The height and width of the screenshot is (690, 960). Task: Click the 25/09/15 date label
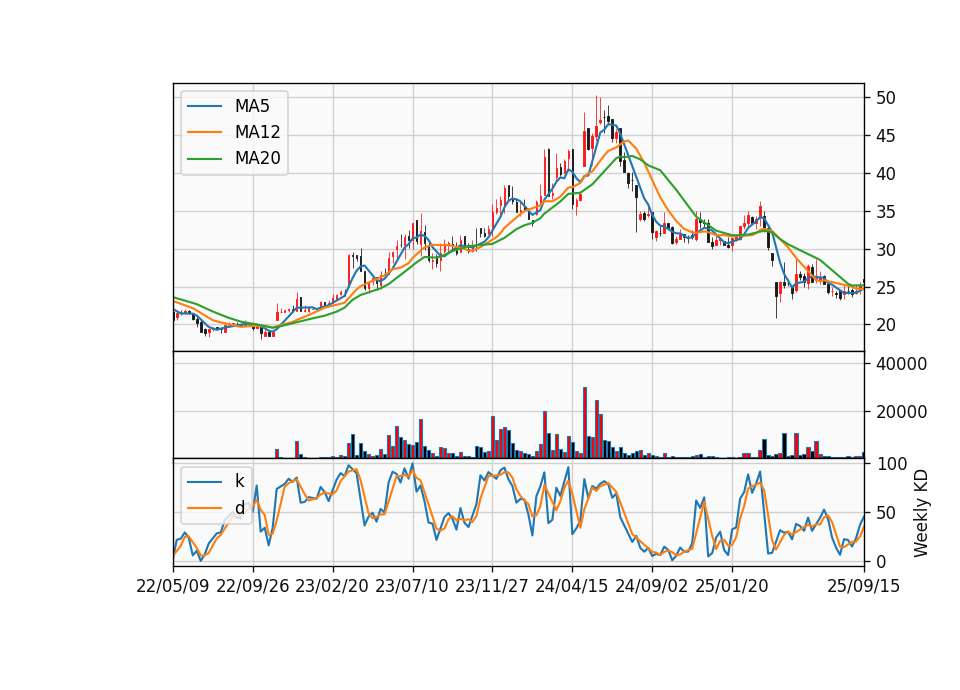coord(864,586)
